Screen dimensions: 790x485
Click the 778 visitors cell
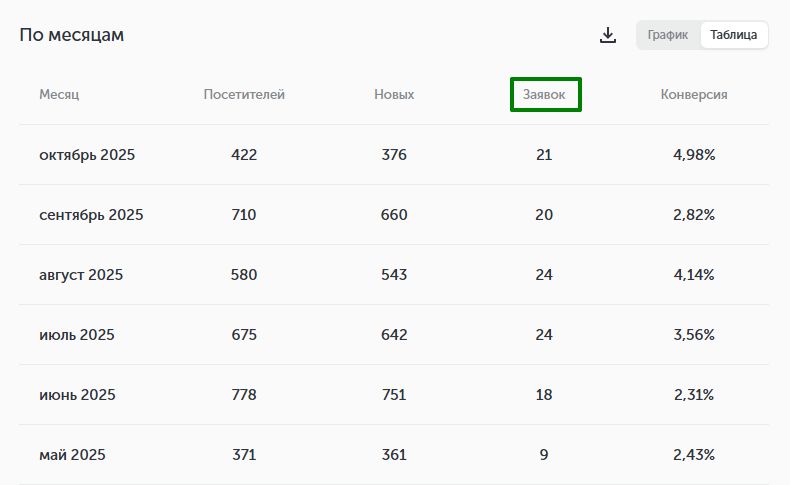244,395
